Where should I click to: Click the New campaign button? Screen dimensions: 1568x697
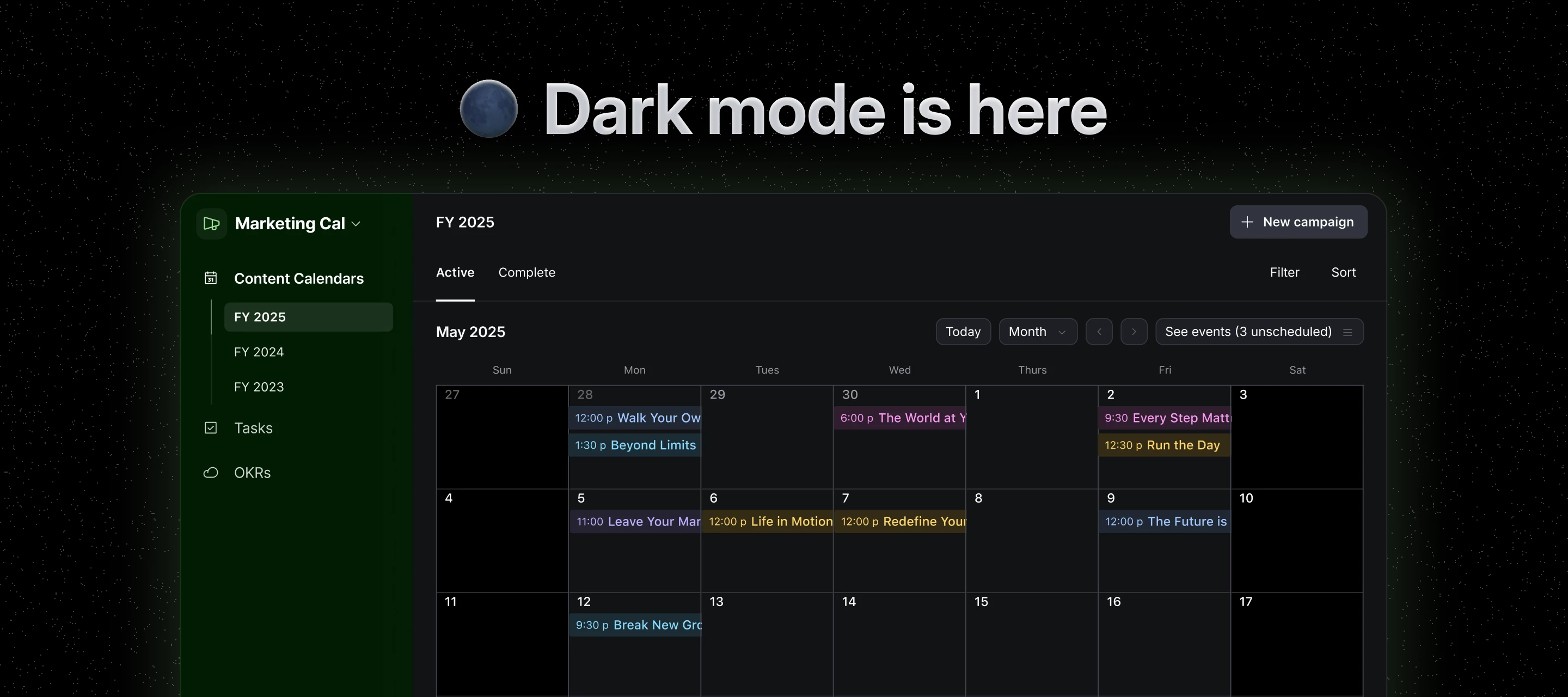pos(1298,222)
